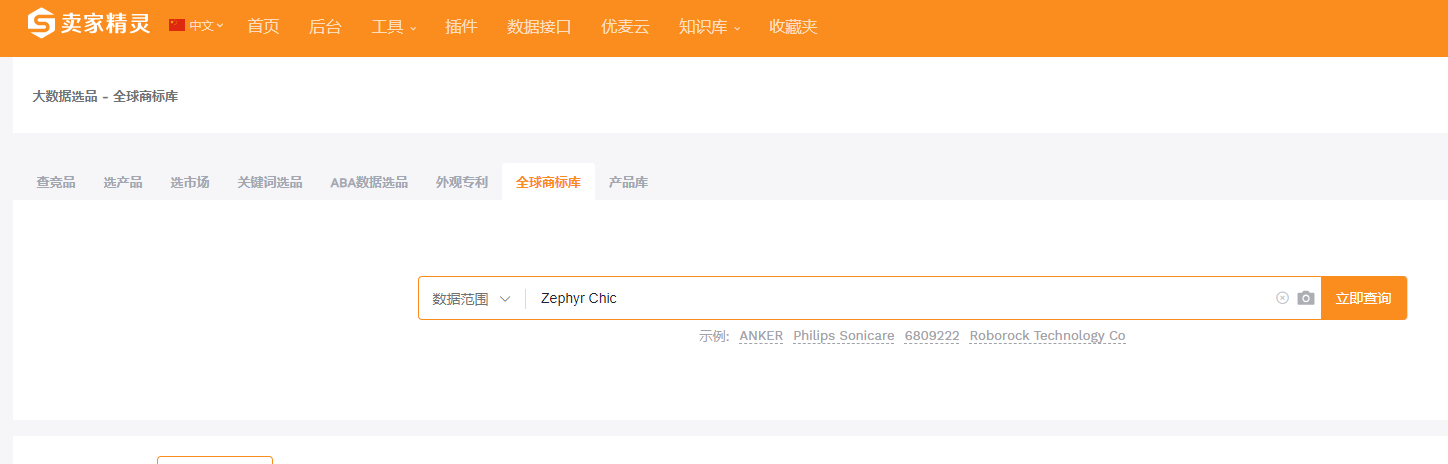This screenshot has width=1448, height=464.
Task: Expand the 知识库 menu
Action: 710,27
